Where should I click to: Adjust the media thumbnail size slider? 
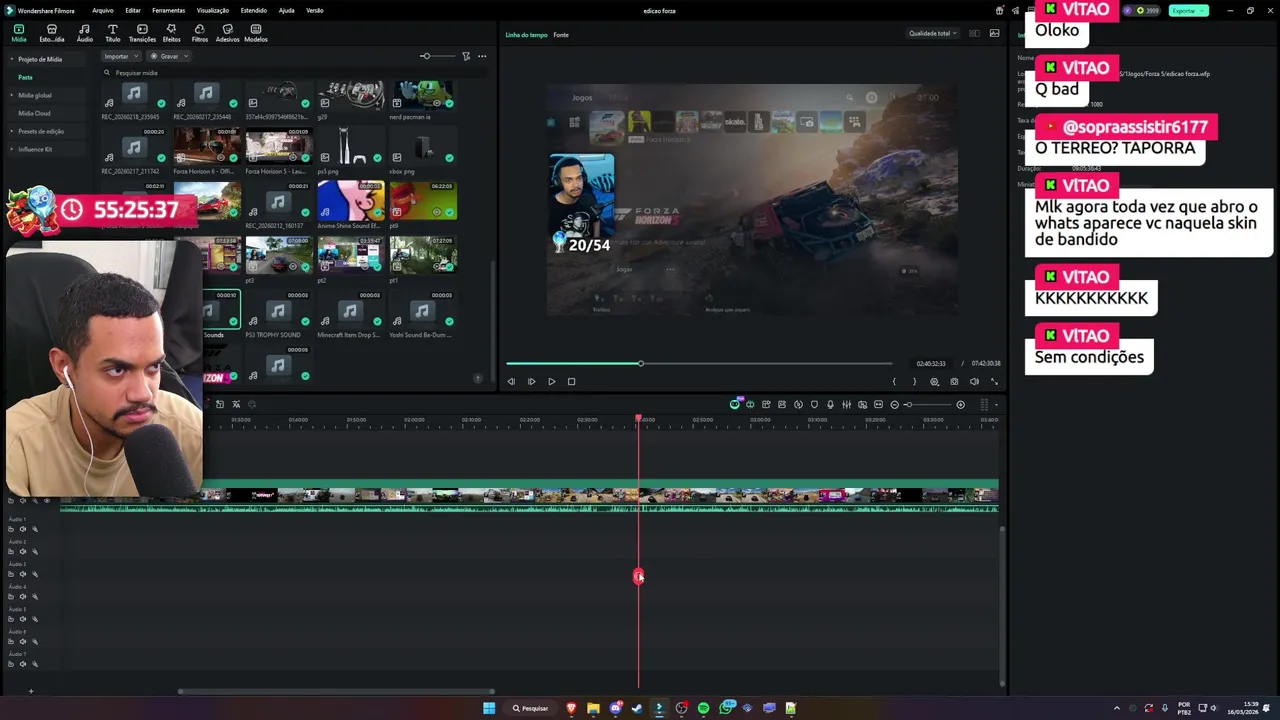pos(436,56)
